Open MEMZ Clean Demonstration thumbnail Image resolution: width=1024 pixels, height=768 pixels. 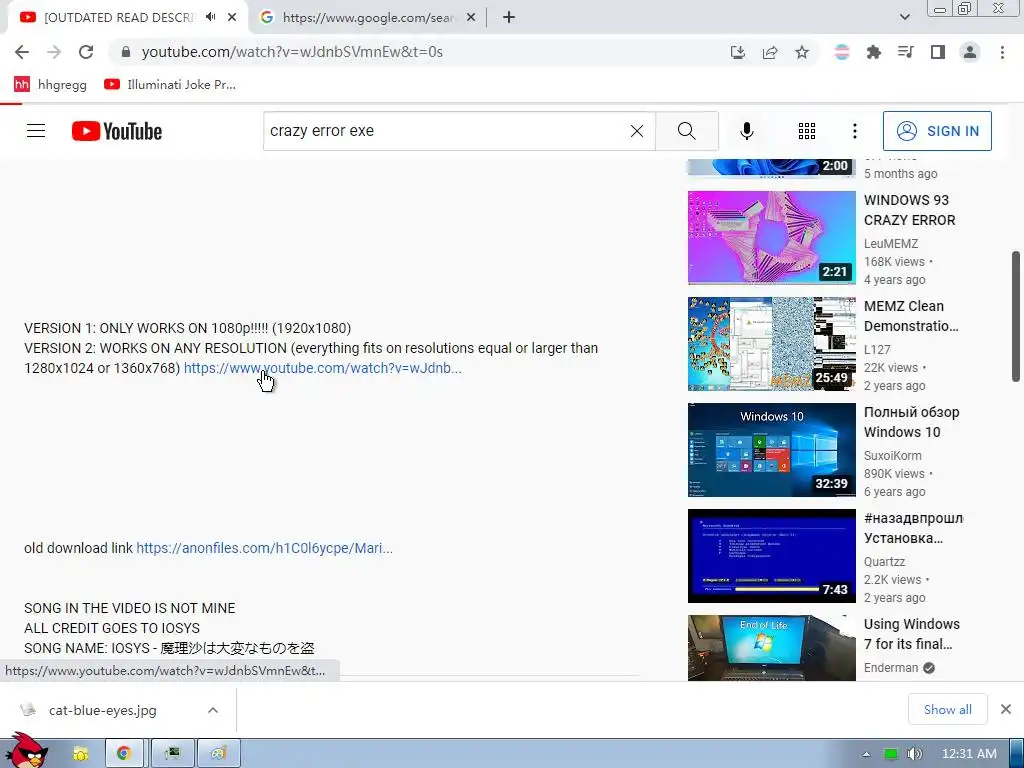(771, 344)
